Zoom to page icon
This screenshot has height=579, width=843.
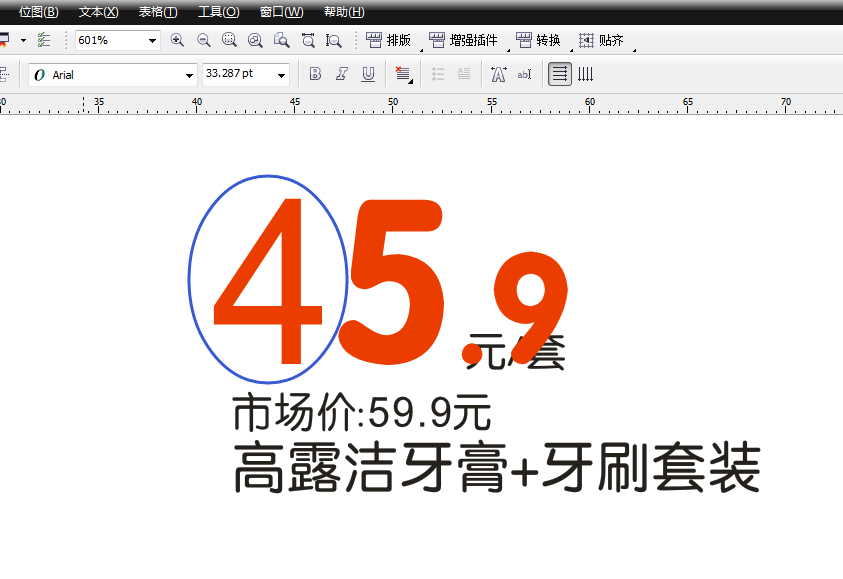click(281, 40)
